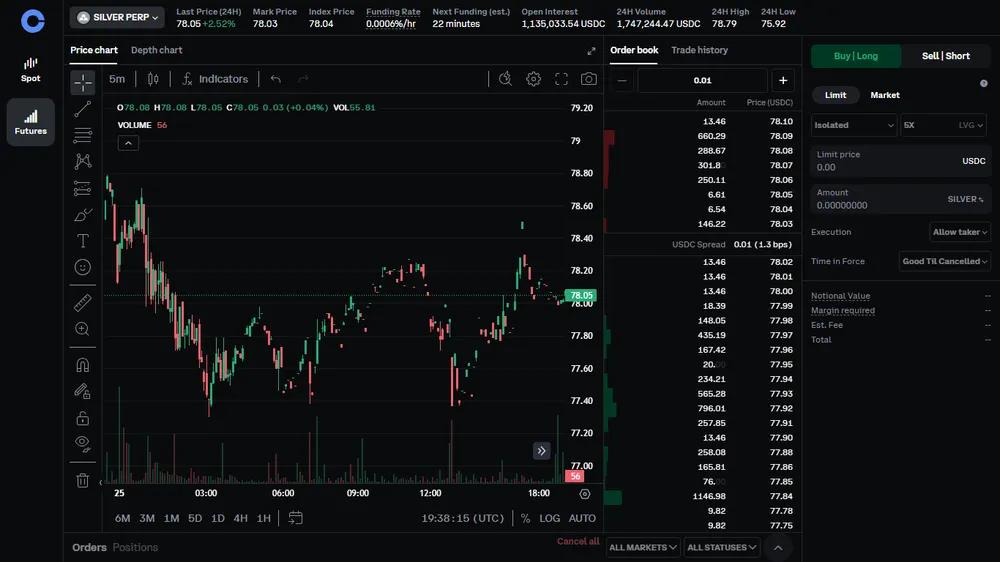Click the undo arrow in chart toolbar
The image size is (1000, 562).
pos(276,79)
